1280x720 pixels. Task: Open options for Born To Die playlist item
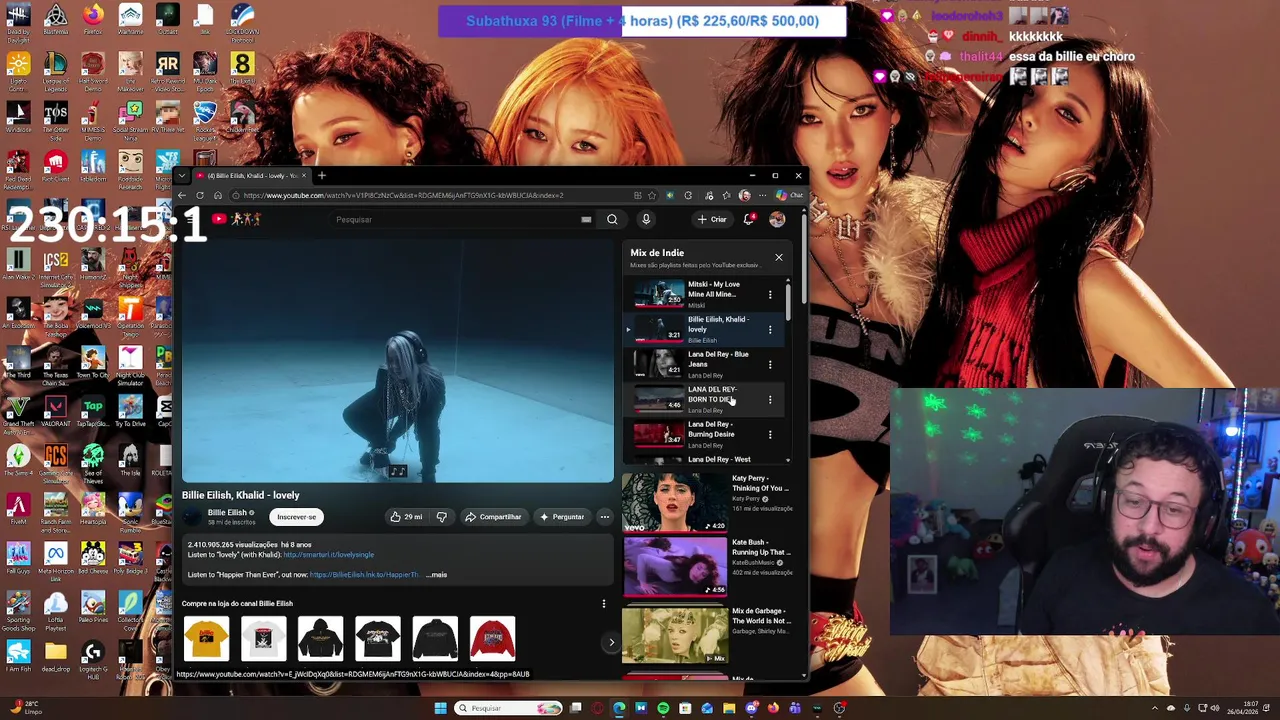(770, 399)
